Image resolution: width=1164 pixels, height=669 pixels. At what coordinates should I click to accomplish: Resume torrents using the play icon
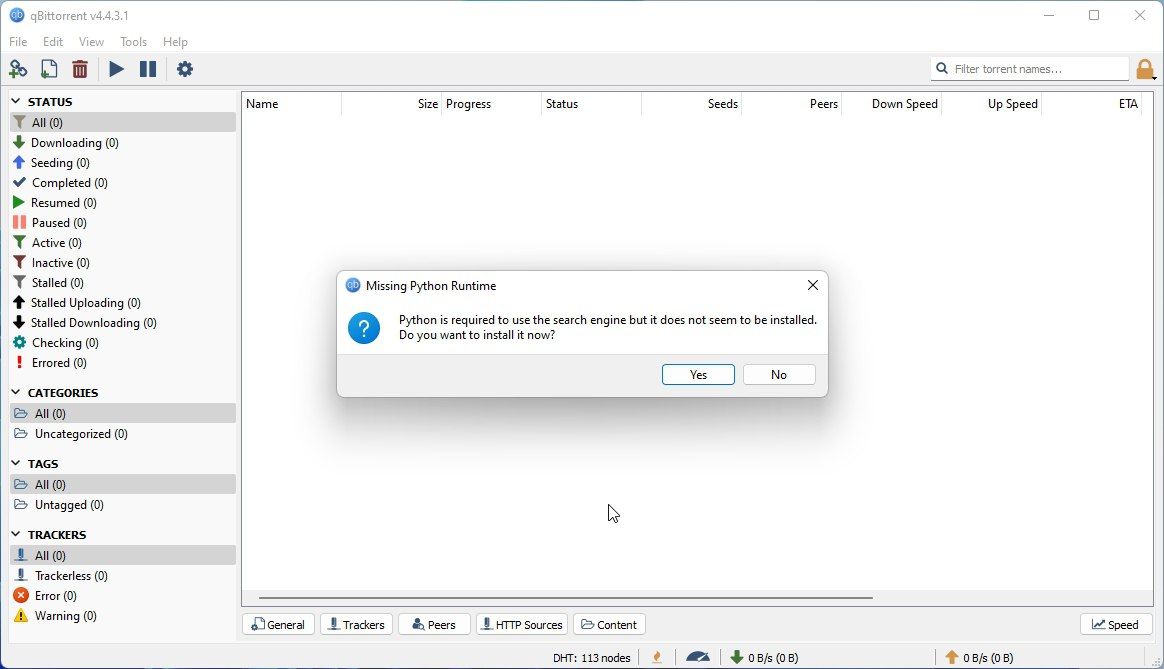(x=116, y=69)
